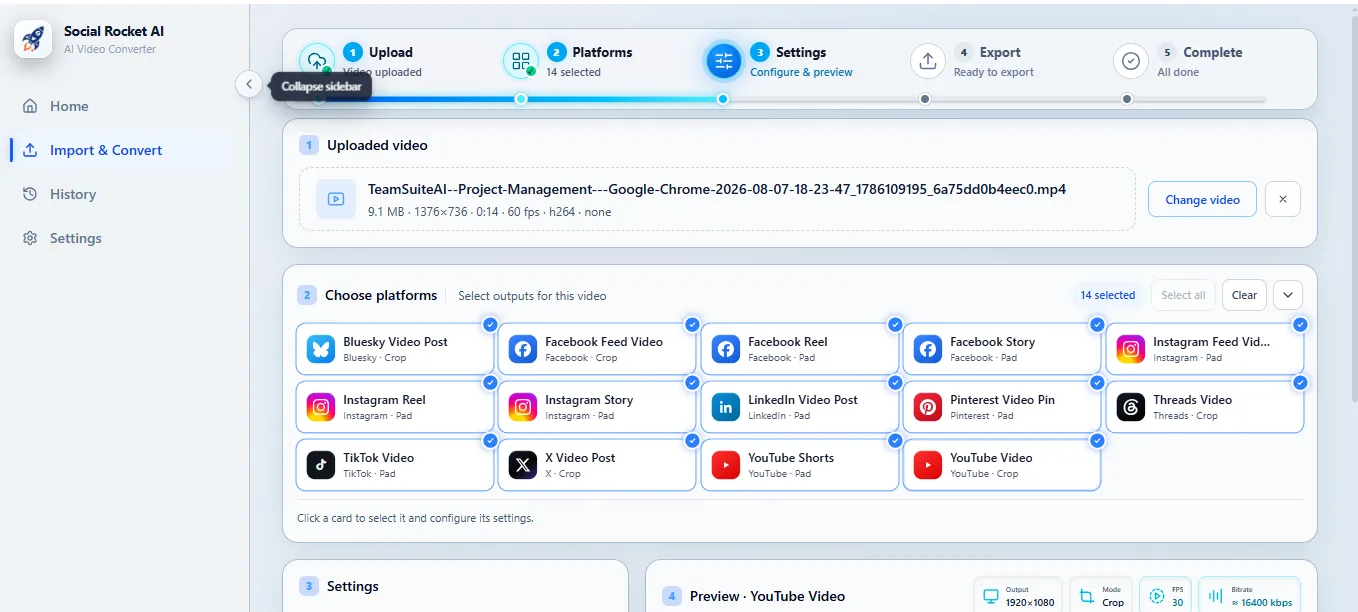Click the Clear platforms button
Screen dimensions: 1358x612
(1244, 295)
